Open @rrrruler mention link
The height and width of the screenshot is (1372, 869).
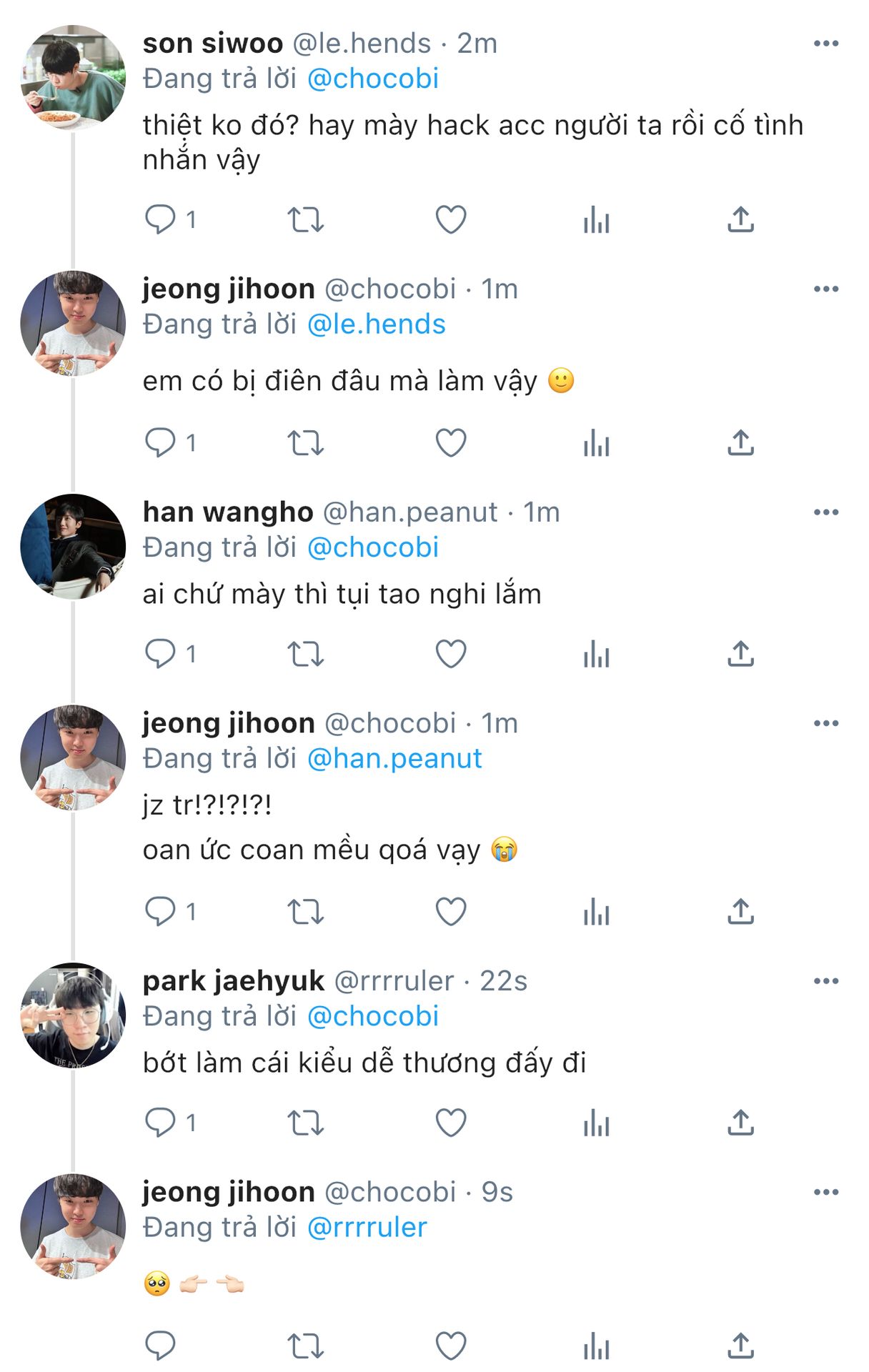pyautogui.click(x=367, y=1227)
